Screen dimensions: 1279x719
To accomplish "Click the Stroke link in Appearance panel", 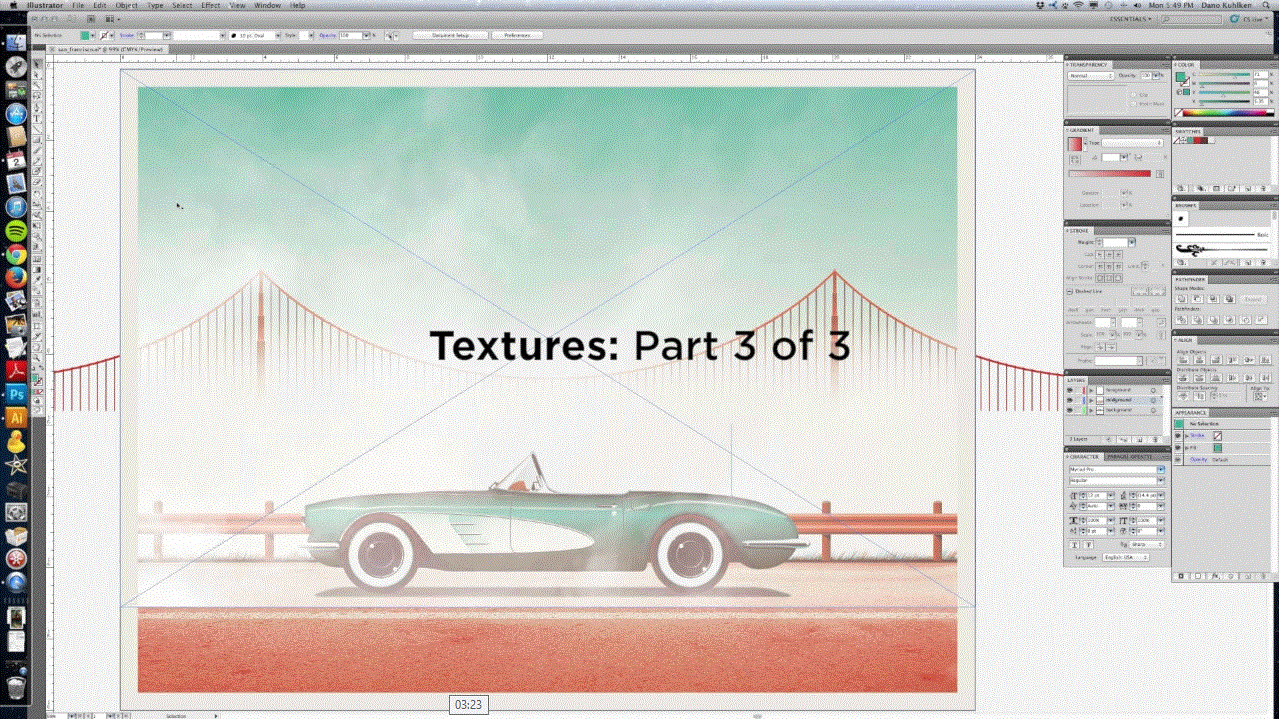I will click(1197, 436).
